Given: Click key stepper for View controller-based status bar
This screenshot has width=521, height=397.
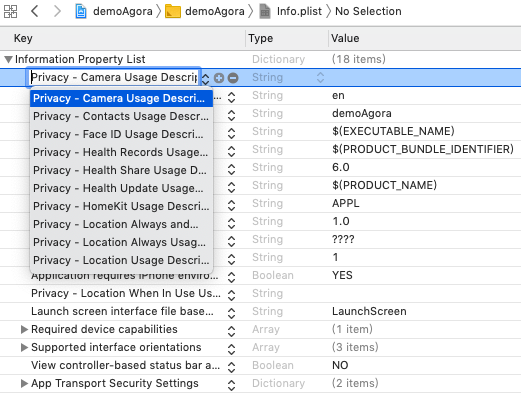Looking at the screenshot, I should [x=231, y=367].
